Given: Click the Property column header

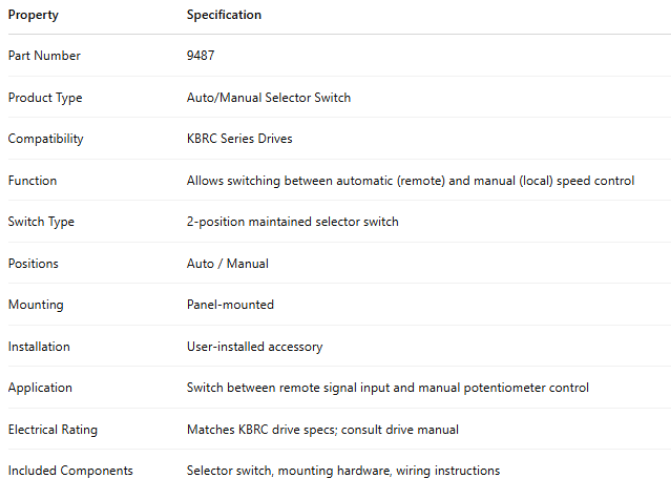Looking at the screenshot, I should coord(33,15).
